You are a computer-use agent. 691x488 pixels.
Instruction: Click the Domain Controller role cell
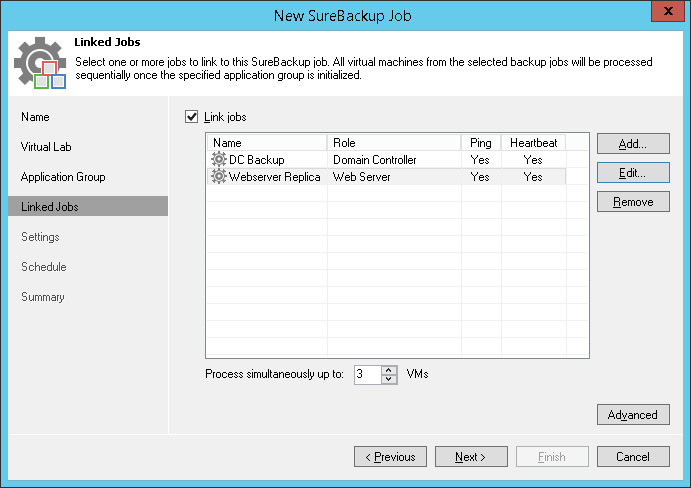click(x=375, y=160)
